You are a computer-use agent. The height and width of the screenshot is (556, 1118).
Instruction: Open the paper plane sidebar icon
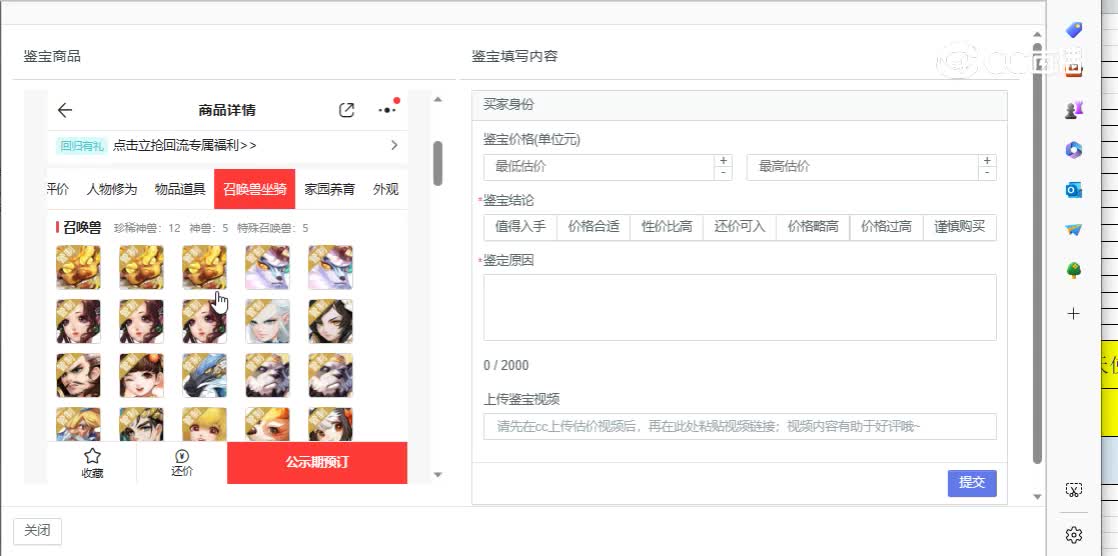coord(1074,230)
